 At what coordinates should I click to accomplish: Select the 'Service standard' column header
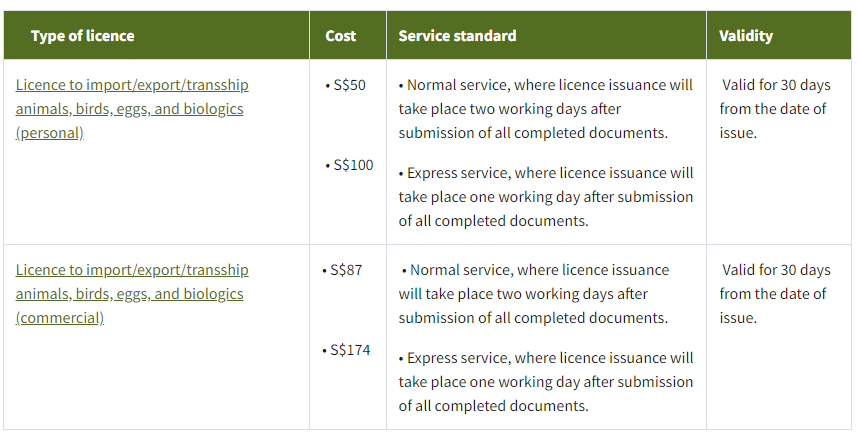[x=457, y=36]
